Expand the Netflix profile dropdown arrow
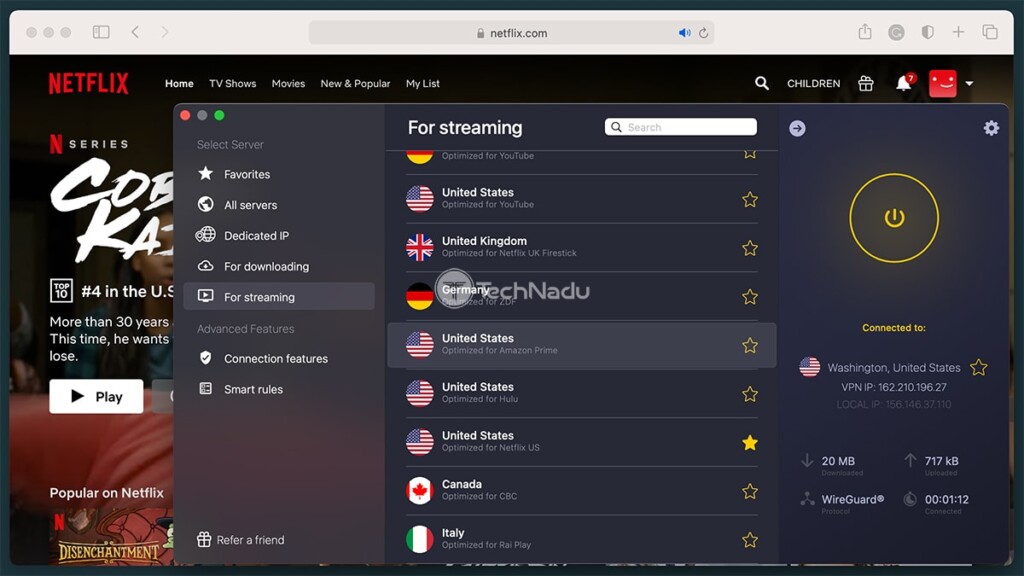This screenshot has width=1024, height=576. (969, 84)
